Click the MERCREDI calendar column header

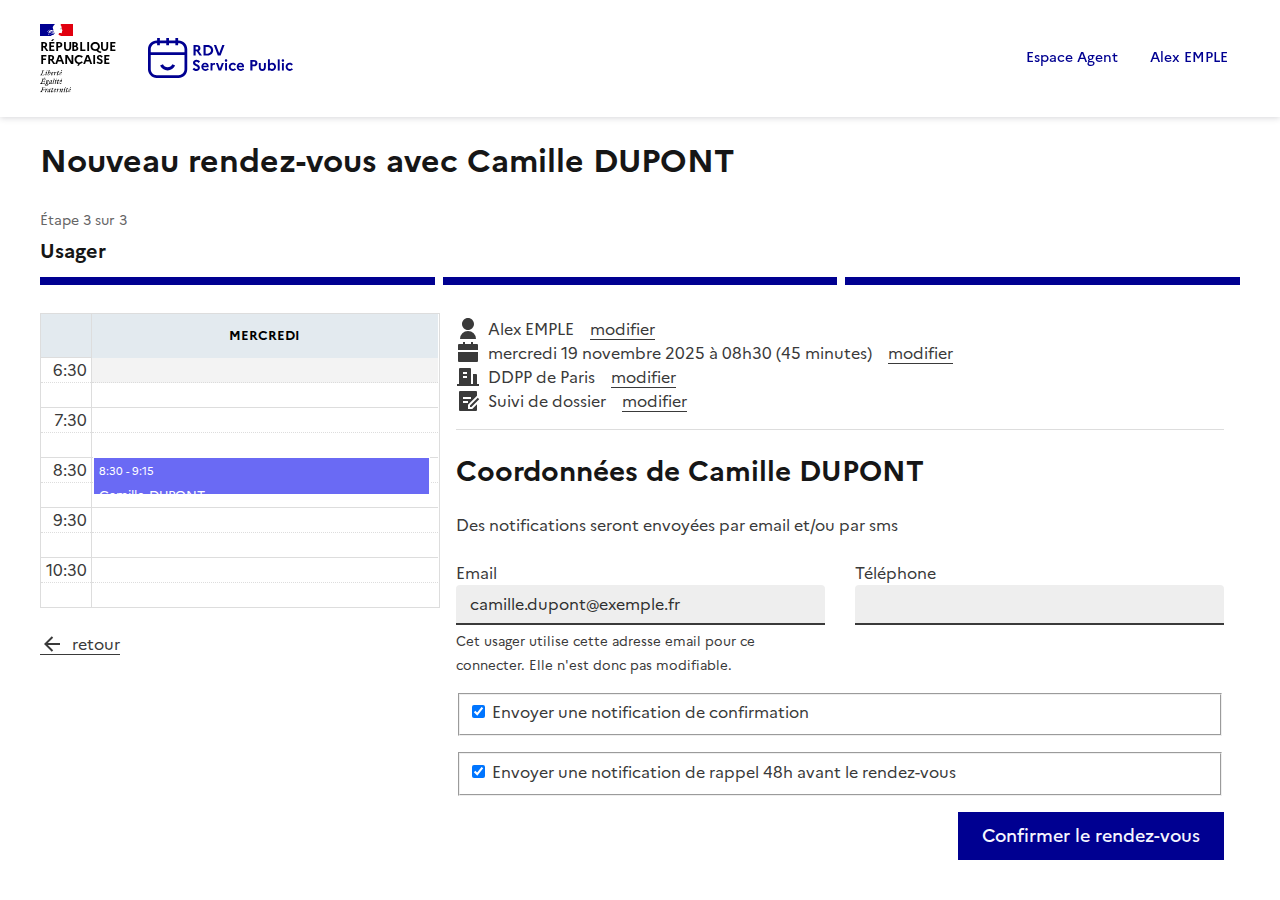point(264,335)
